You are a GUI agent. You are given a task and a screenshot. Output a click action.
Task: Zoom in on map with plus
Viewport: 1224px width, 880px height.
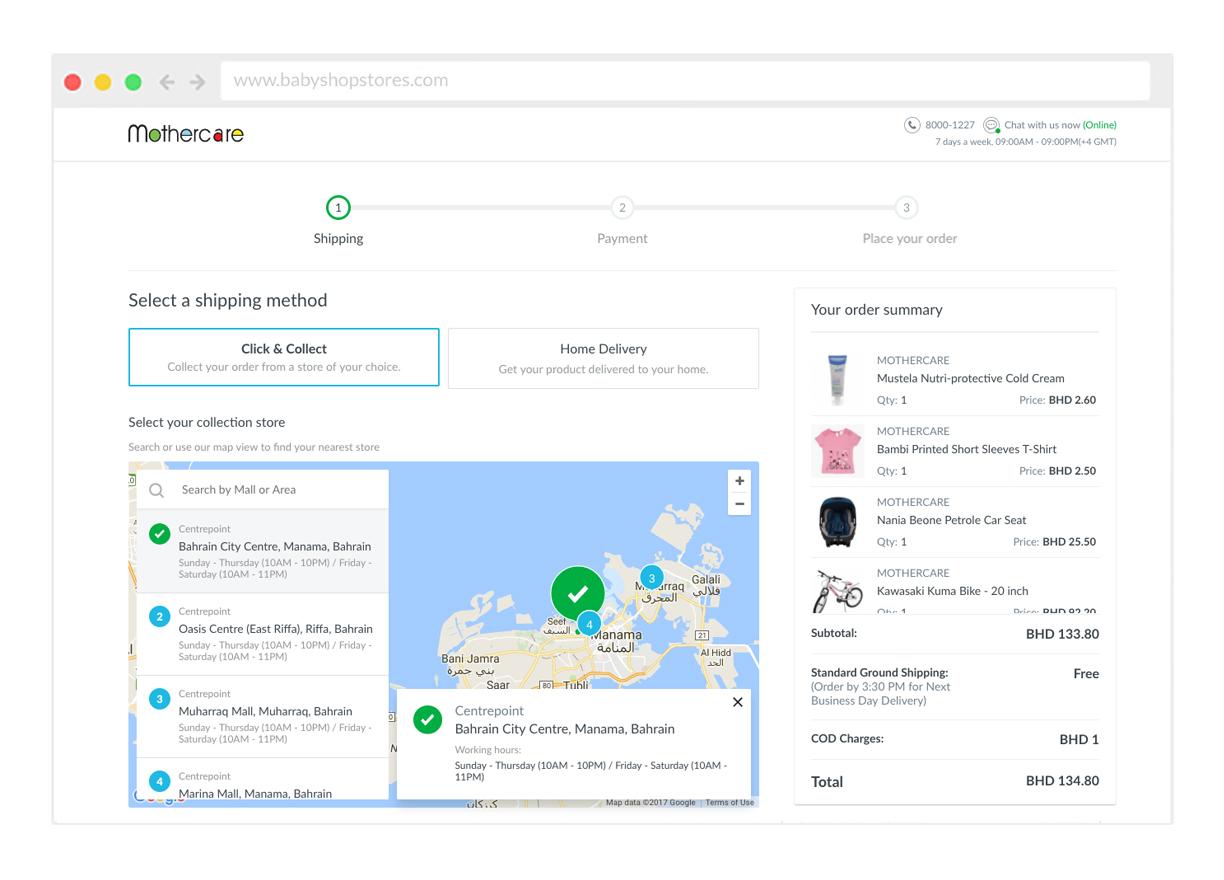click(740, 481)
